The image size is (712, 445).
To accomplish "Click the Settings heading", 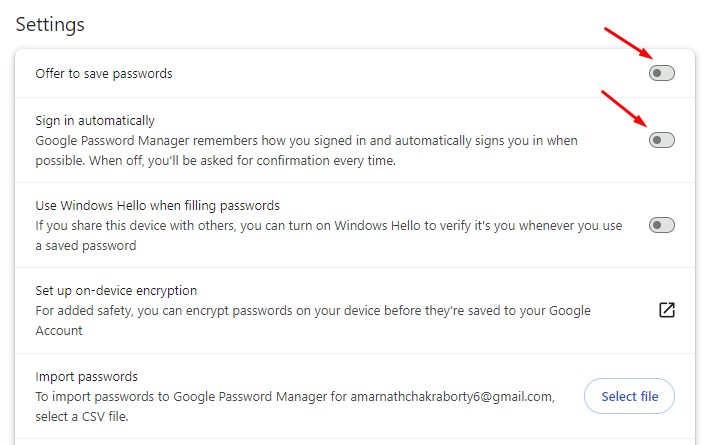I will (x=50, y=23).
